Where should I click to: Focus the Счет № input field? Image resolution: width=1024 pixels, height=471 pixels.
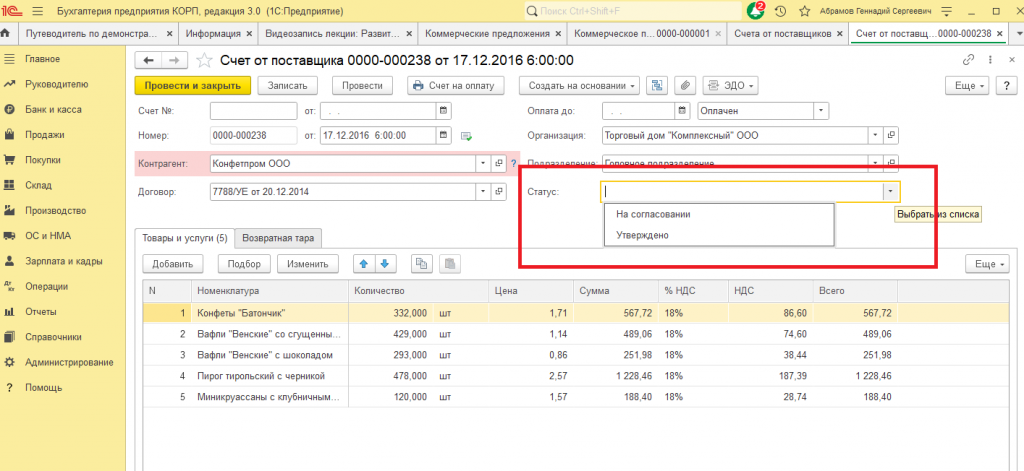point(254,111)
